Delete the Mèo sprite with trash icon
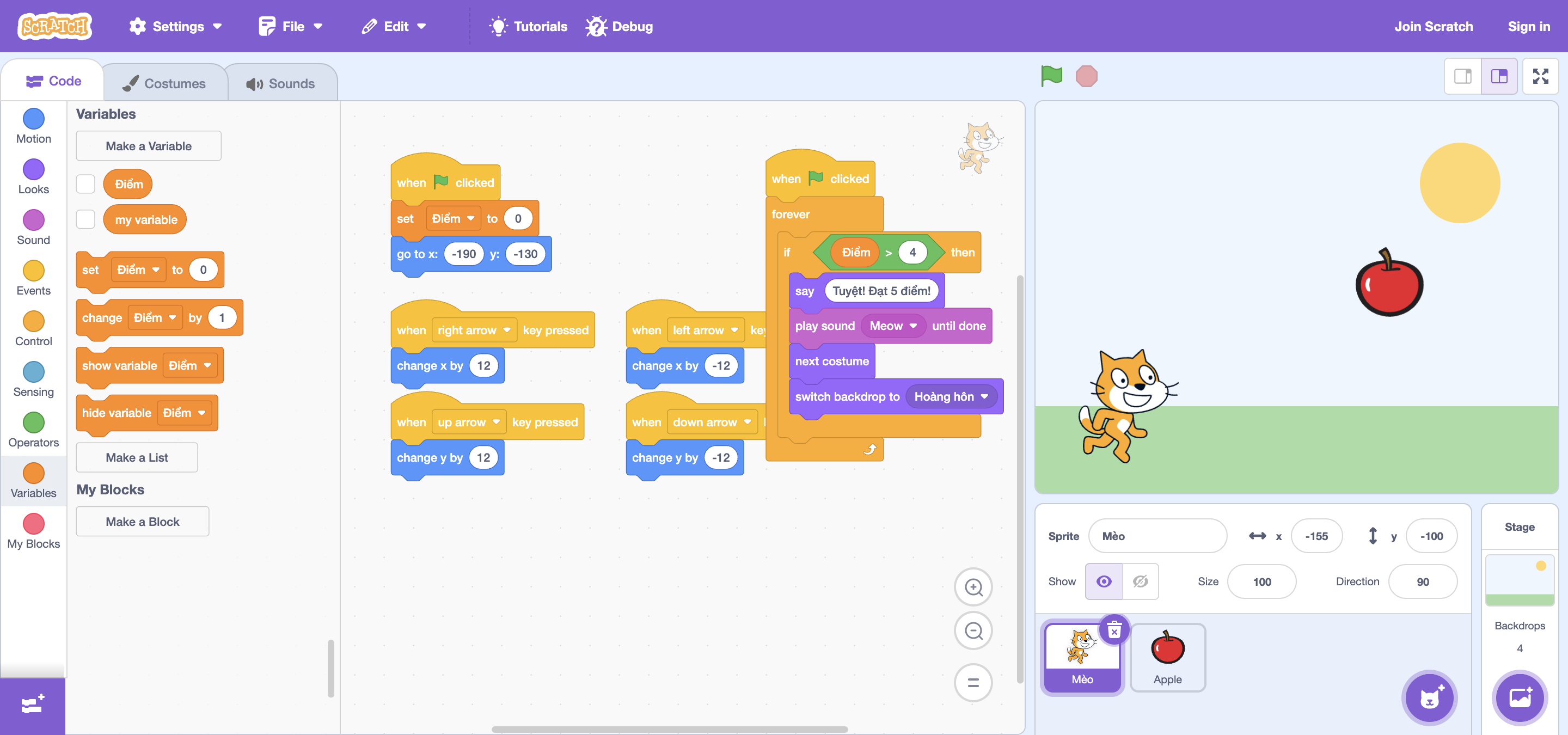This screenshot has height=735, width=1568. point(1114,630)
